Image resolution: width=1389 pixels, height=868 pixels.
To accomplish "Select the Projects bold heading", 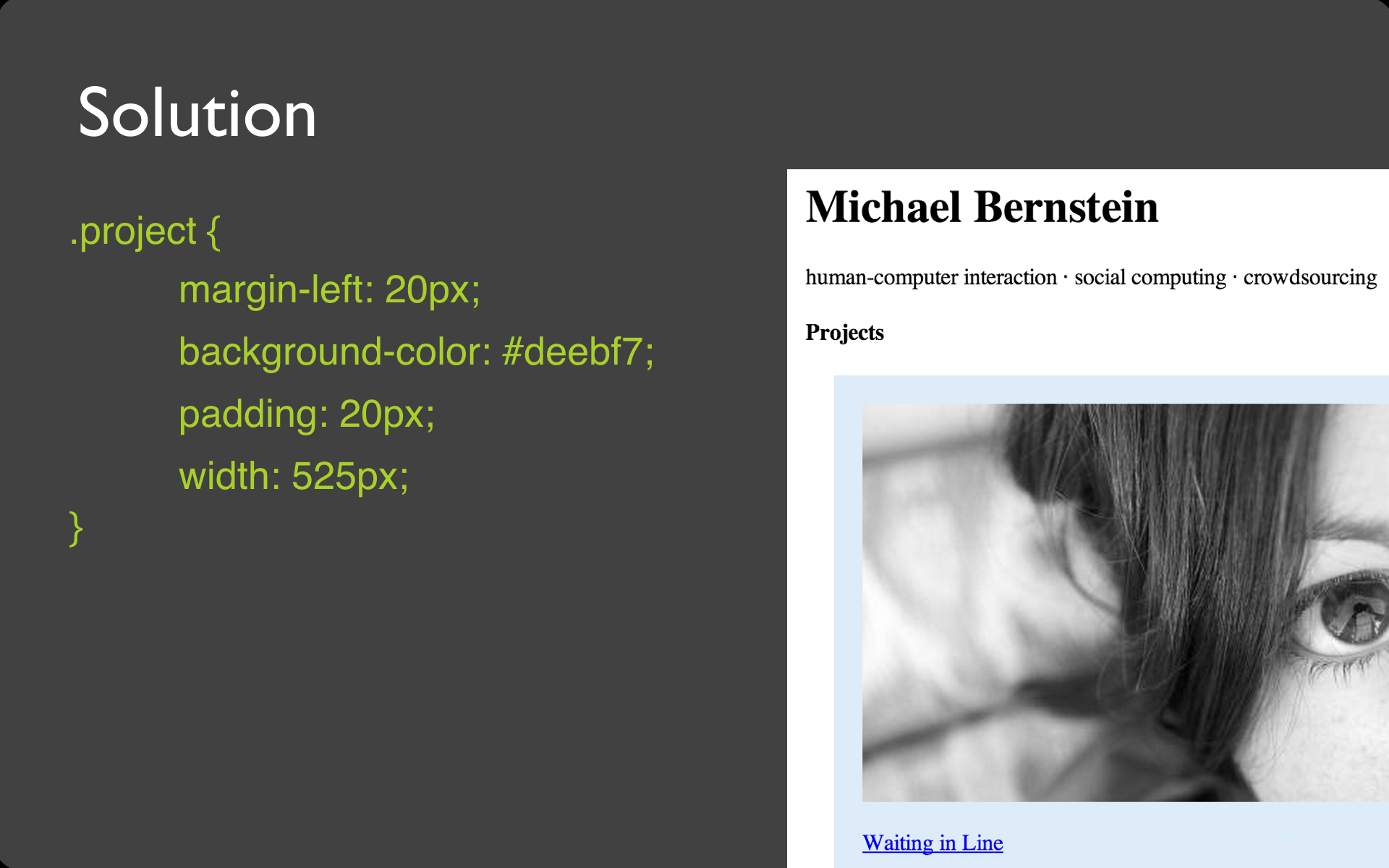I will pyautogui.click(x=844, y=333).
